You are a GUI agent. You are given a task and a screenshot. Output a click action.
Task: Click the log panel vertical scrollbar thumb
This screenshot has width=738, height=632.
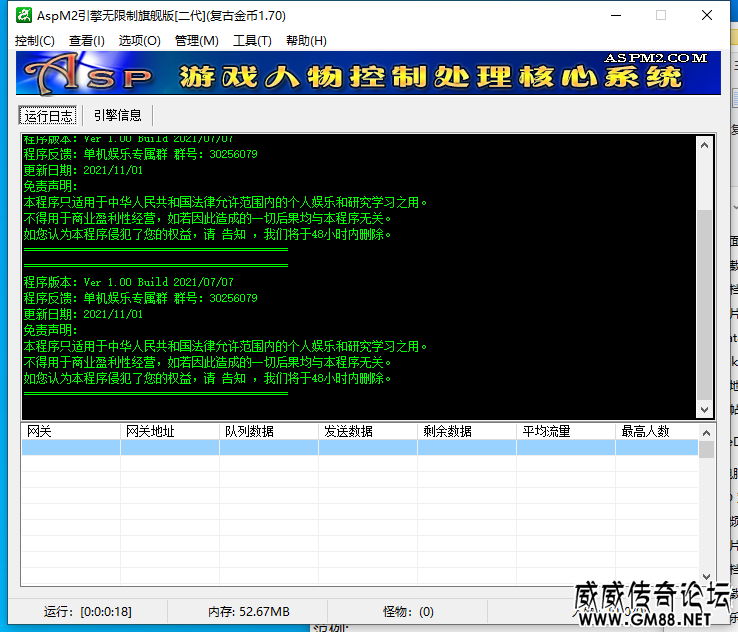click(704, 306)
